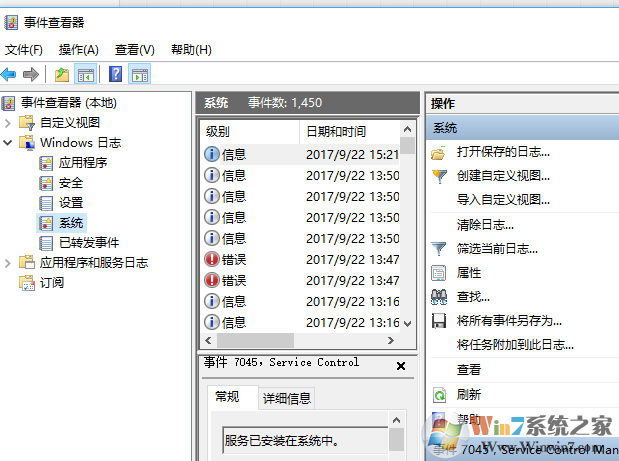The height and width of the screenshot is (461, 619).
Task: Open the 已转发事件 log
Action: pos(89,243)
